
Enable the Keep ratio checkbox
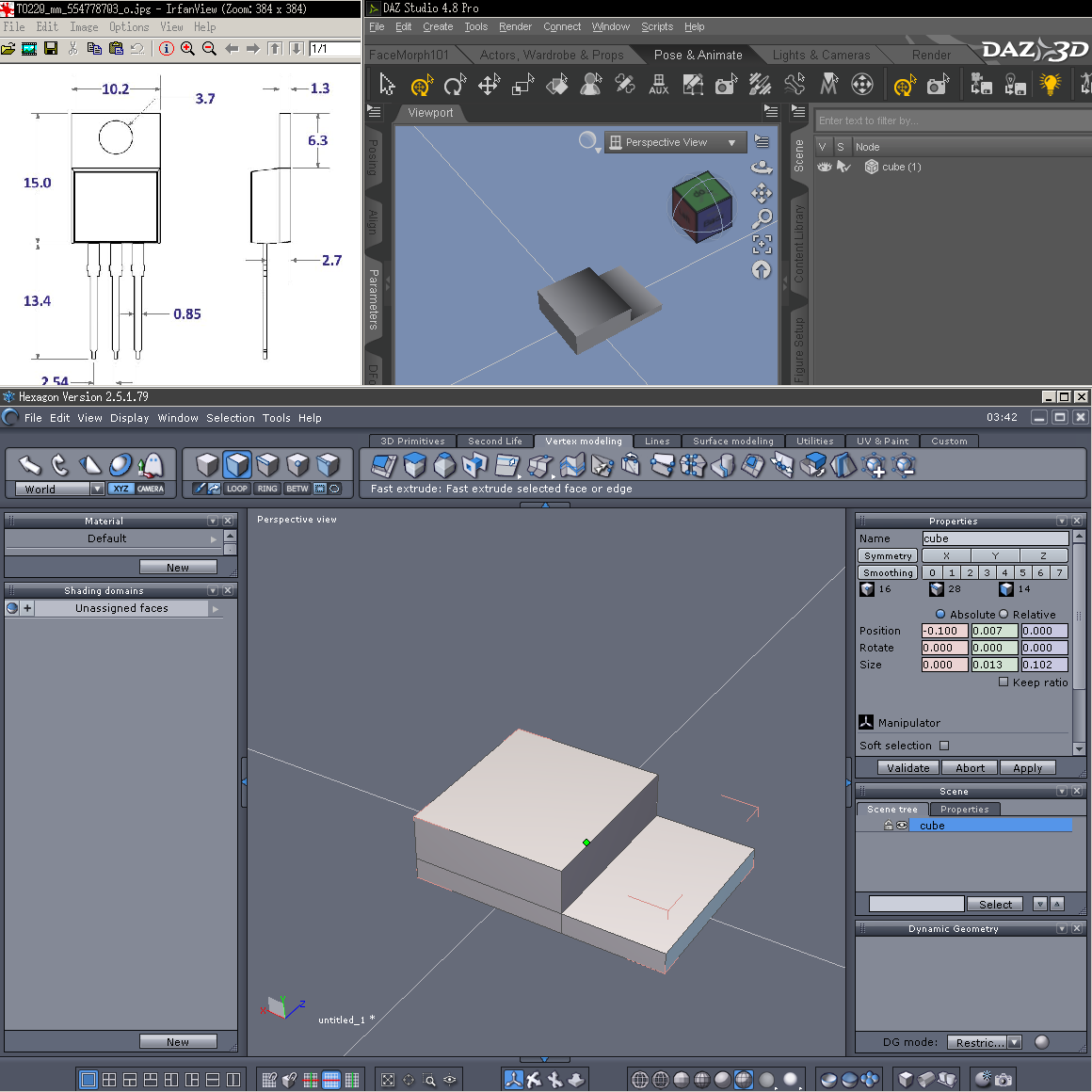pos(1004,682)
